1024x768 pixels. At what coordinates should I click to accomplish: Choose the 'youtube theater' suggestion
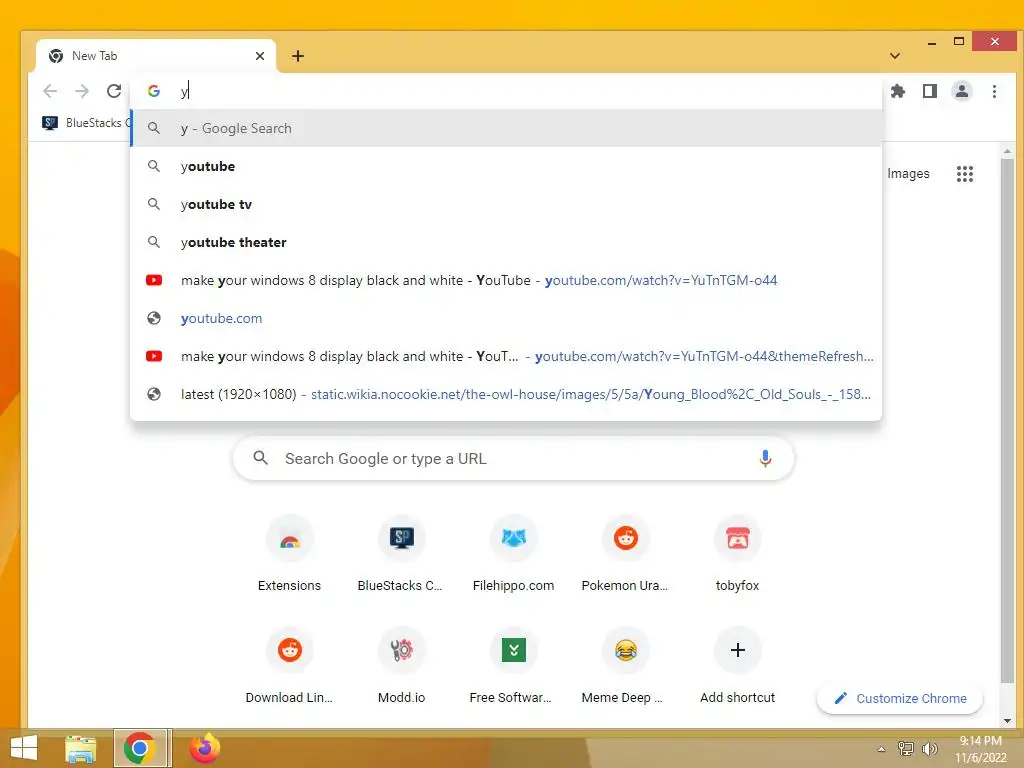506,242
